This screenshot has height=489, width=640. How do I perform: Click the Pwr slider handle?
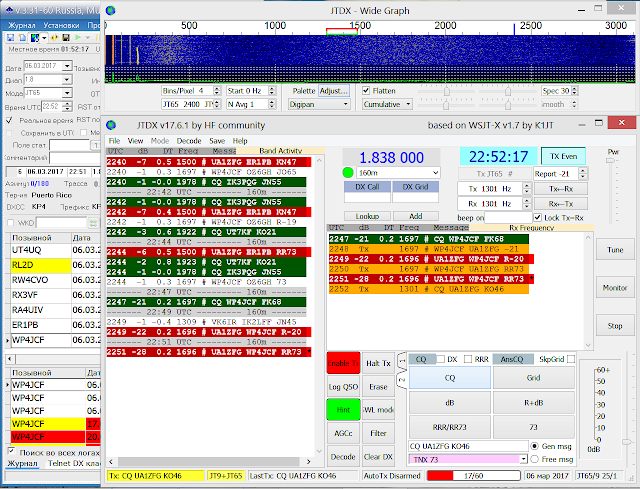point(610,160)
